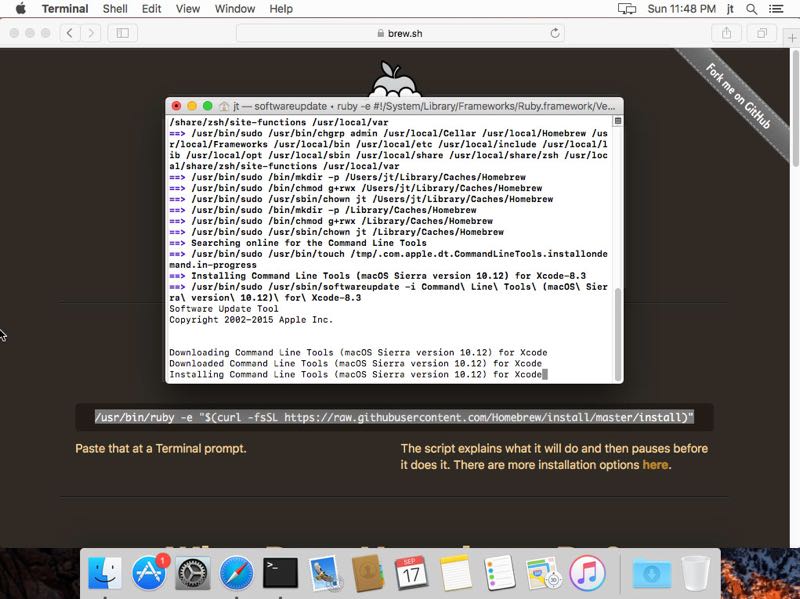
Task: Open App Store from the Dock
Action: coord(149,573)
